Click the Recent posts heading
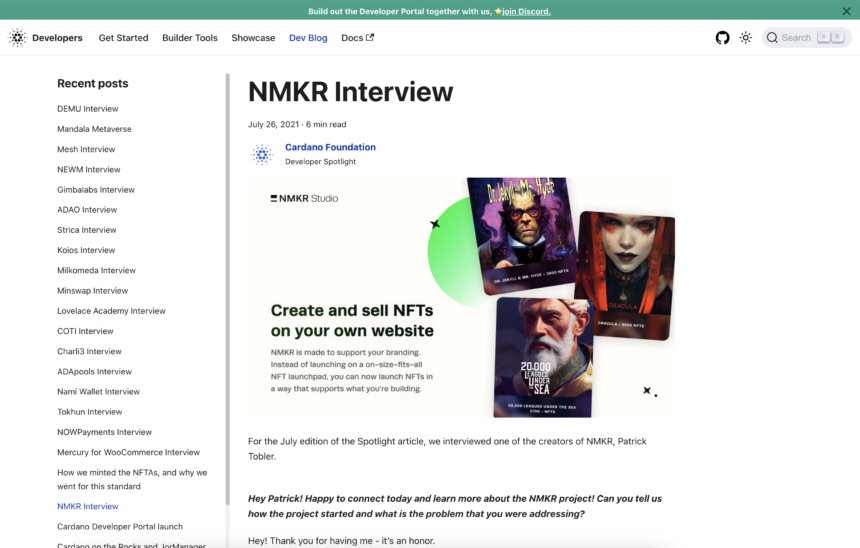This screenshot has height=548, width=860. pos(93,83)
